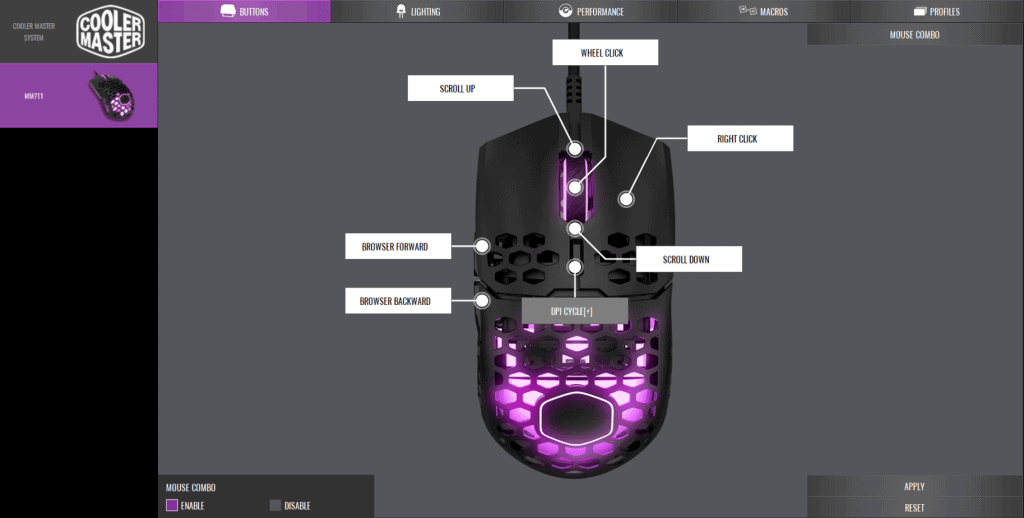Screen dimensions: 1024x518
Task: Click the Browser Forward assignment label
Action: [x=398, y=246]
